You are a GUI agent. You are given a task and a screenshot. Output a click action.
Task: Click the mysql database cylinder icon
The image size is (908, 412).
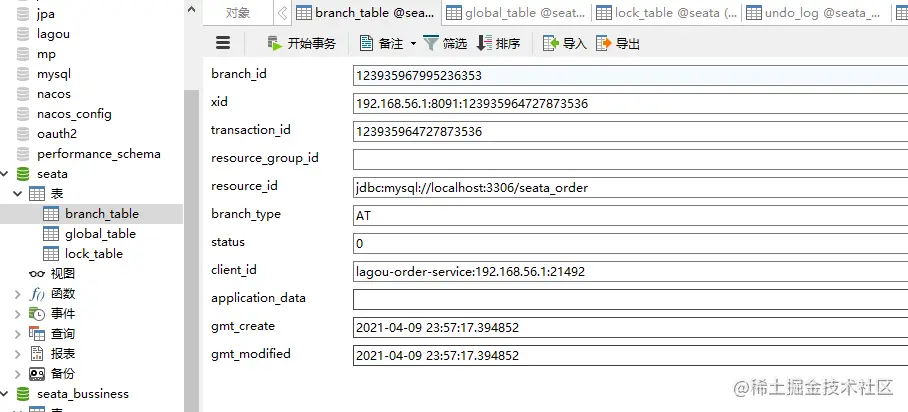[23, 74]
